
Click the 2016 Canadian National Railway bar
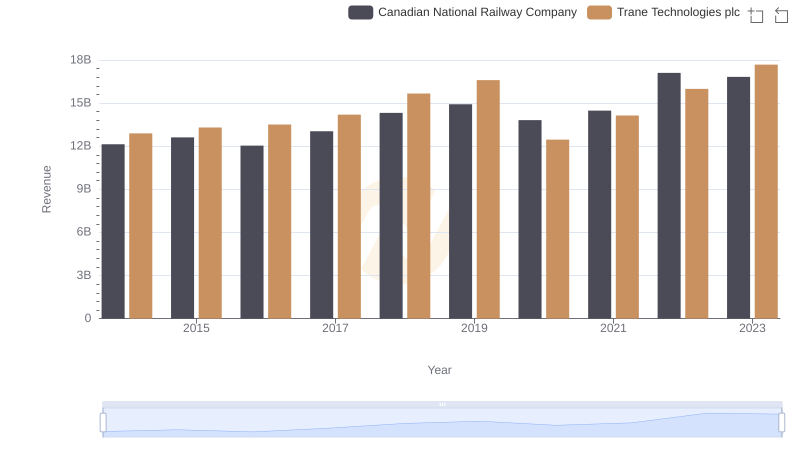[252, 232]
